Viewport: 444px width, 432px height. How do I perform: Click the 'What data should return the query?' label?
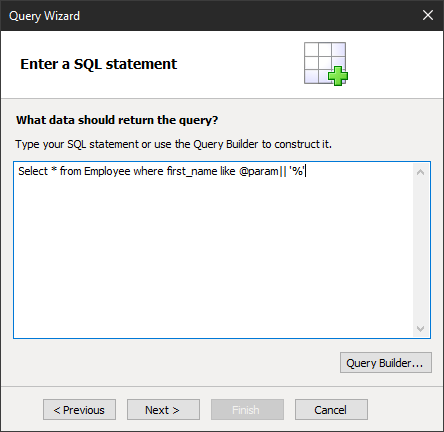(117, 120)
